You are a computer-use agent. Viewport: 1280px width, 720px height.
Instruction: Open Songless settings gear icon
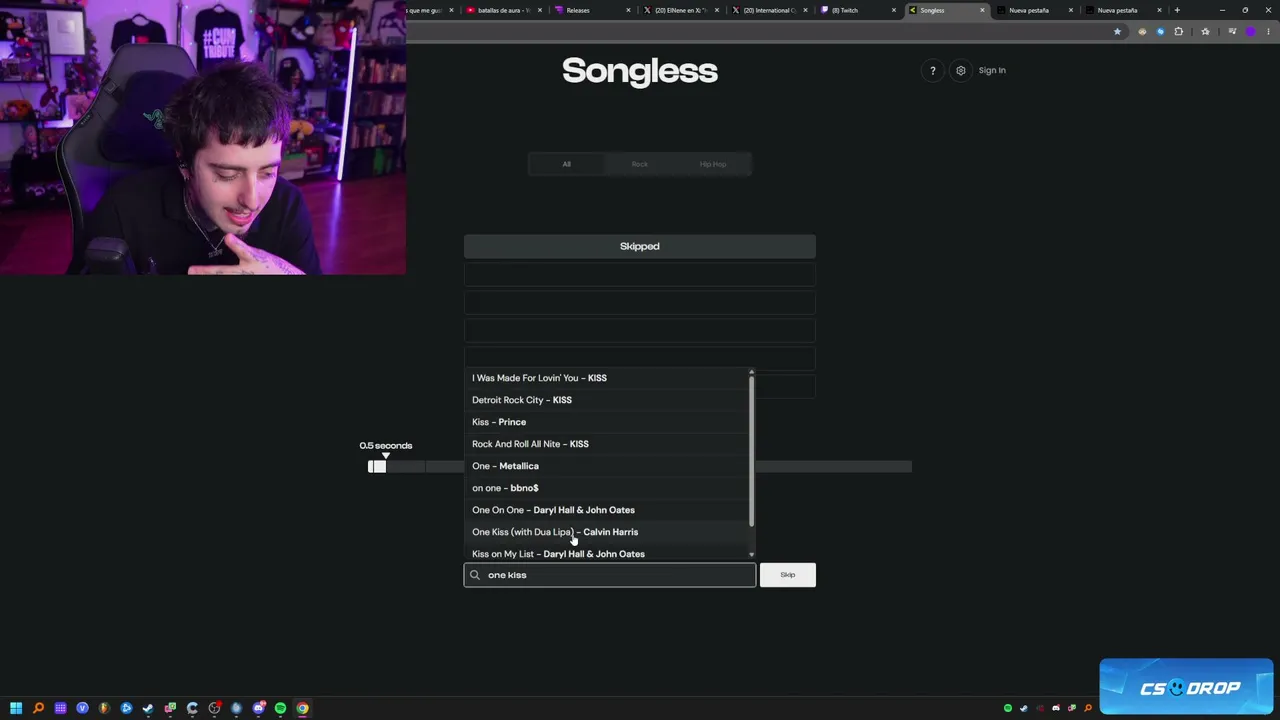[x=961, y=70]
